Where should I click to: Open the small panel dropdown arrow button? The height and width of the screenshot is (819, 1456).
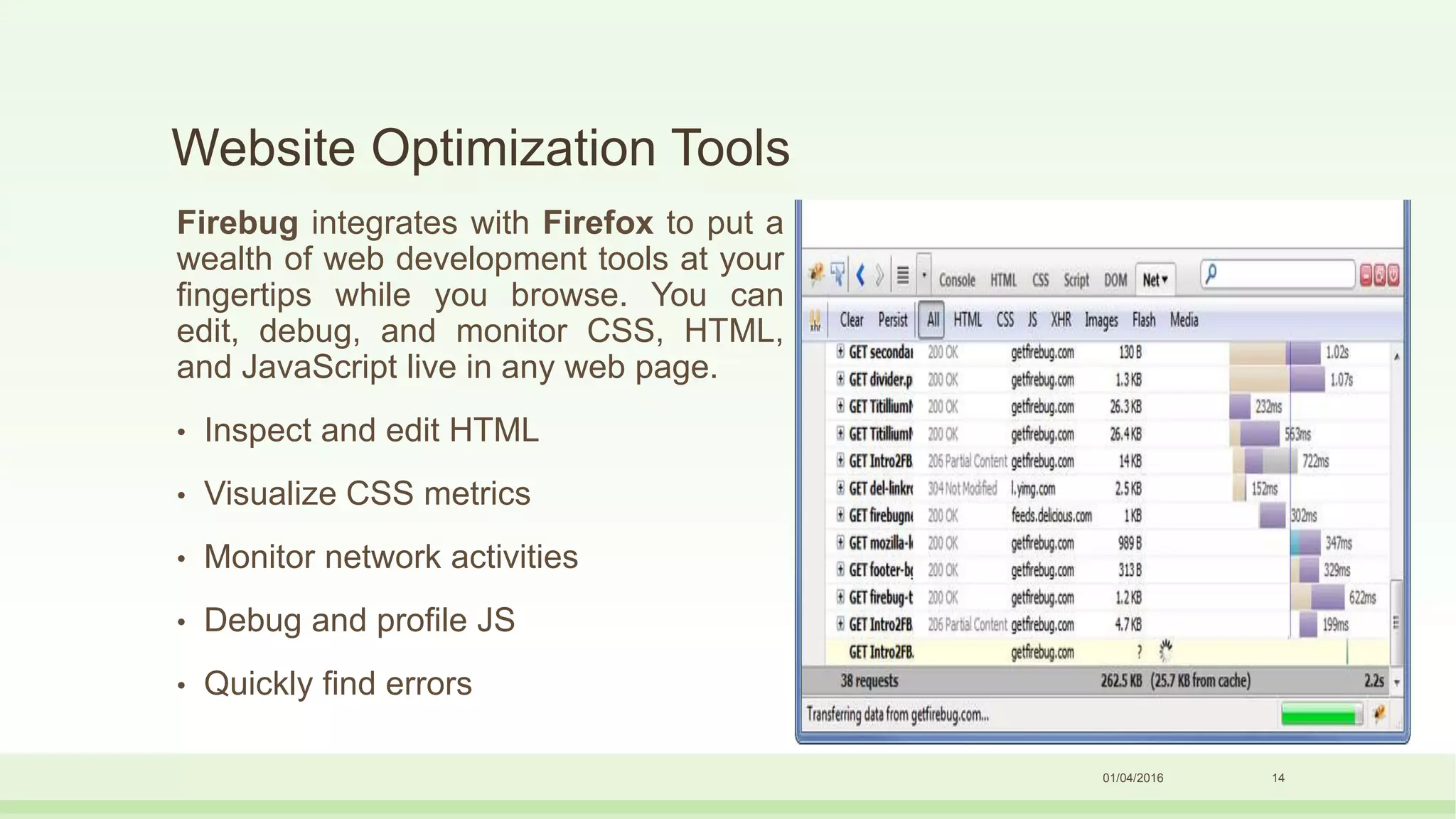tap(924, 274)
